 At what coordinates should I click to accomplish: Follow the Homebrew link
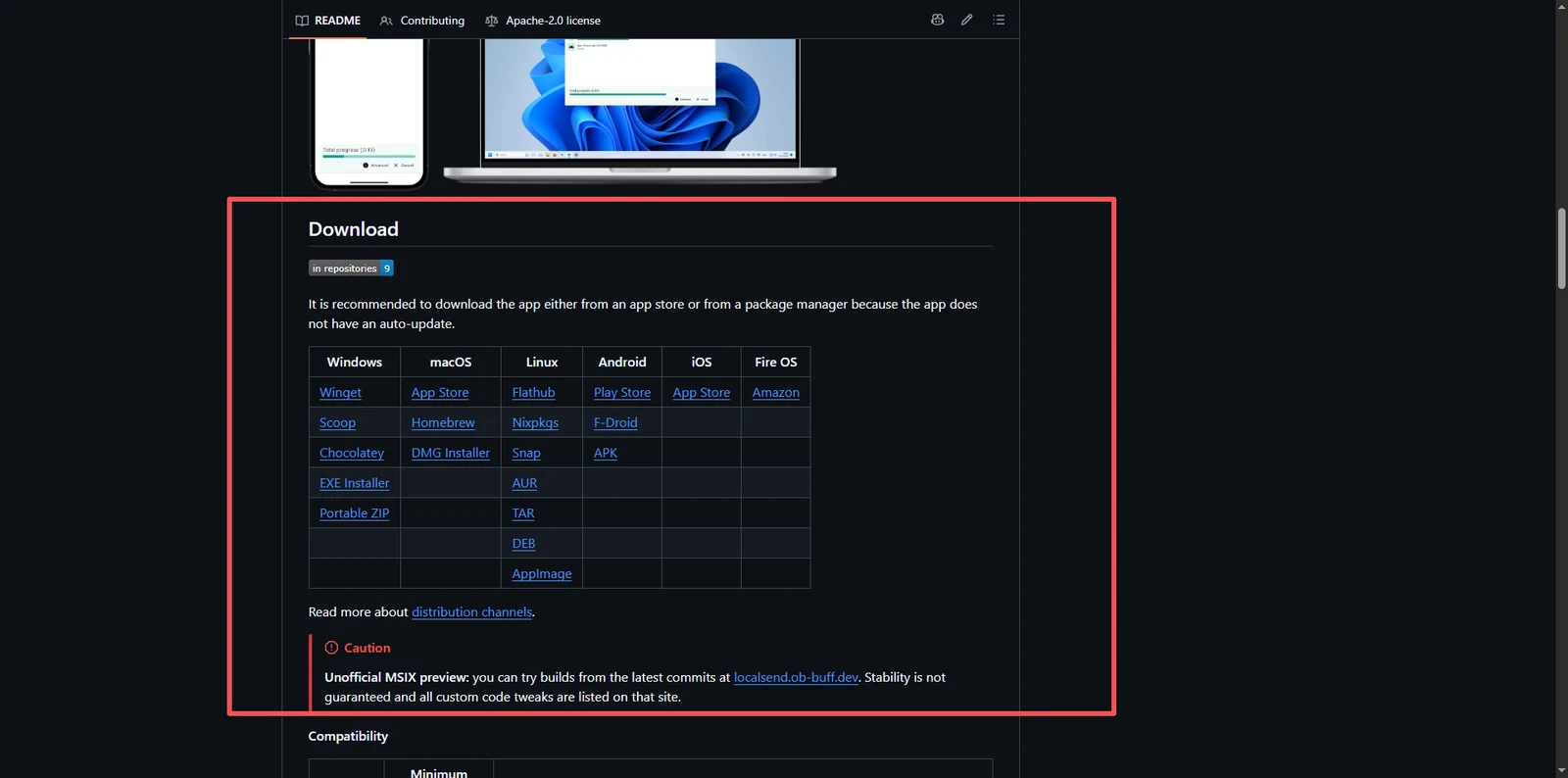[443, 423]
